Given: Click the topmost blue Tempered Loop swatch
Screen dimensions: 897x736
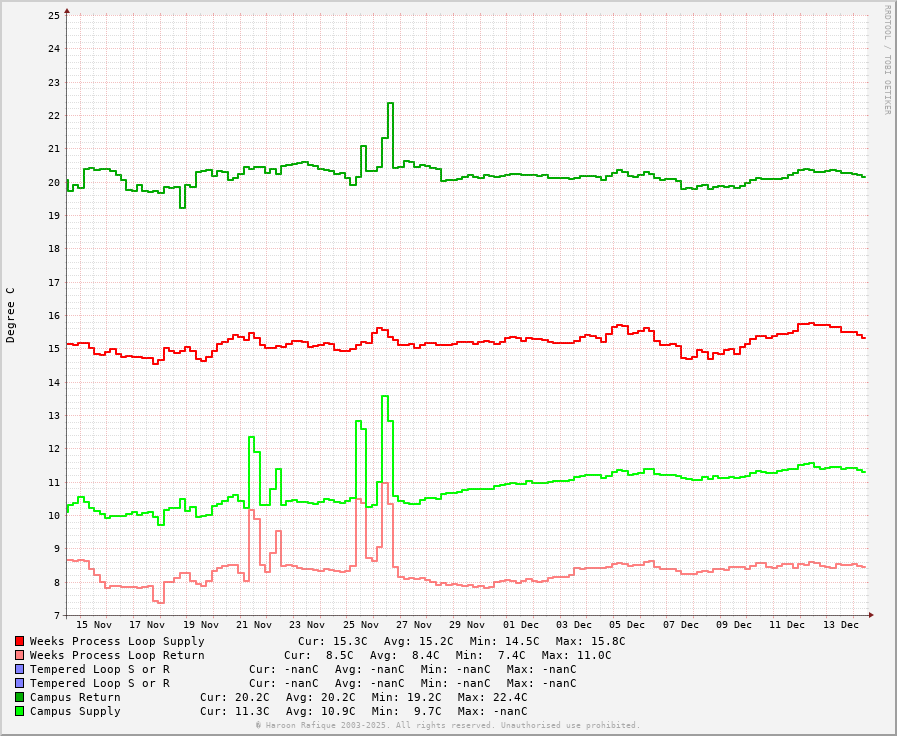Looking at the screenshot, I should 19,669.
